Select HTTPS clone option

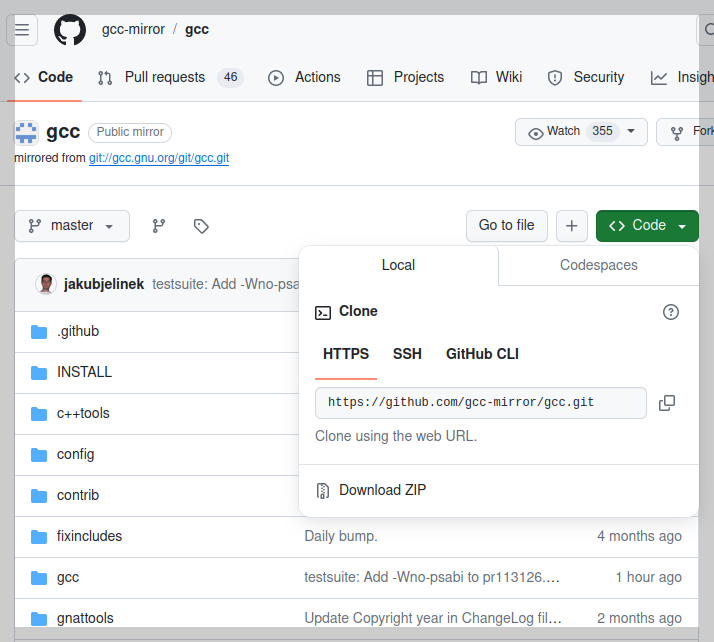[x=346, y=354]
